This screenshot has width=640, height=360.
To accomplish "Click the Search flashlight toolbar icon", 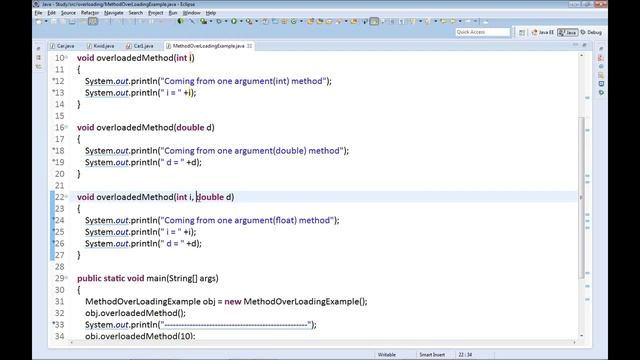I will click(x=338, y=21).
